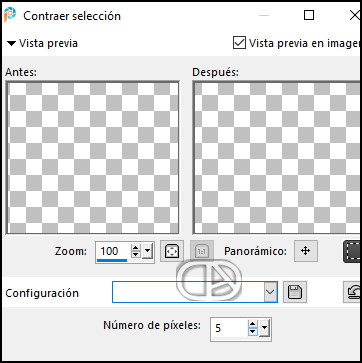Click the Panorámico pan arrows icon
Image resolution: width=362 pixels, height=363 pixels.
(x=306, y=251)
